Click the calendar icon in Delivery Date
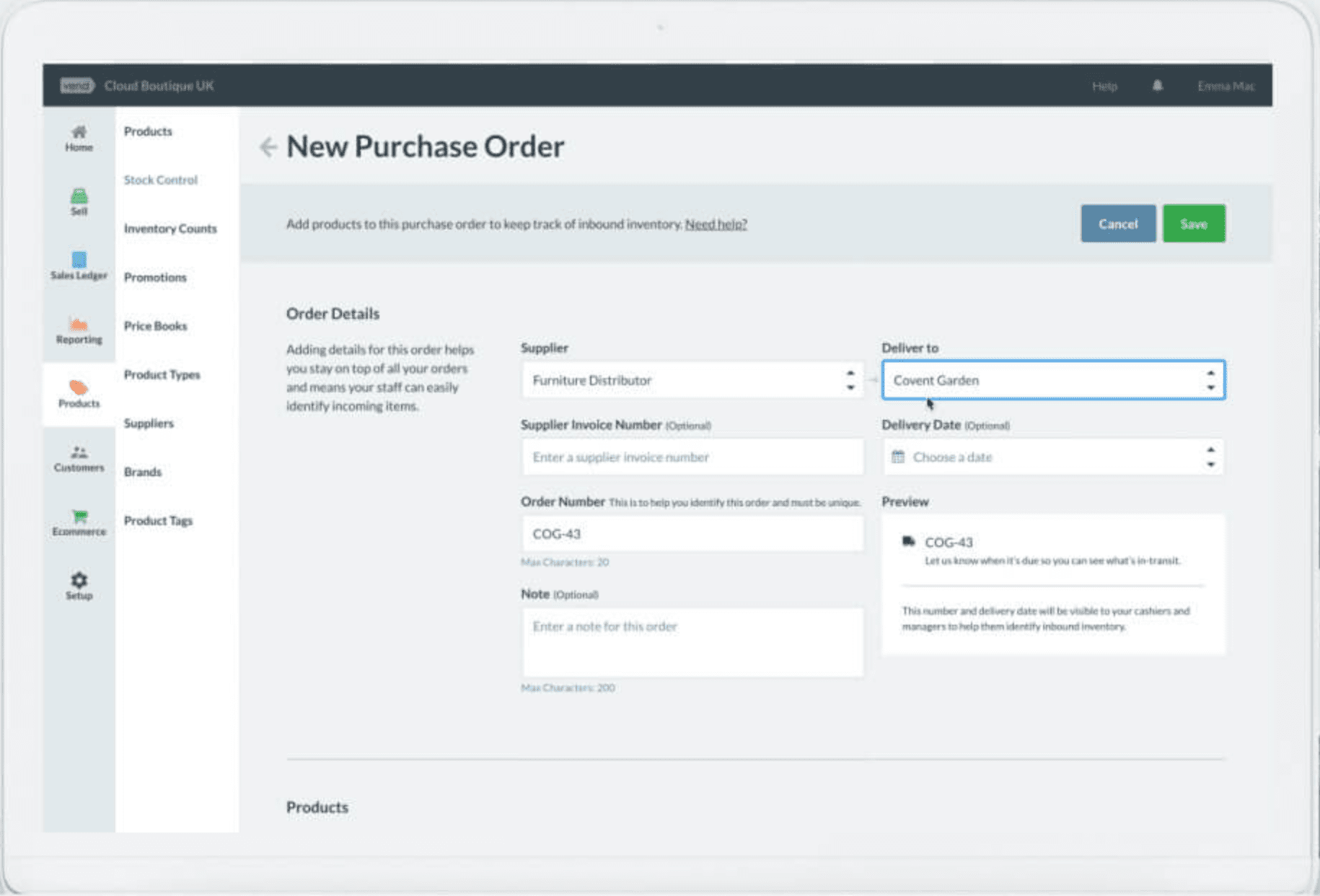The image size is (1320, 896). (x=898, y=457)
